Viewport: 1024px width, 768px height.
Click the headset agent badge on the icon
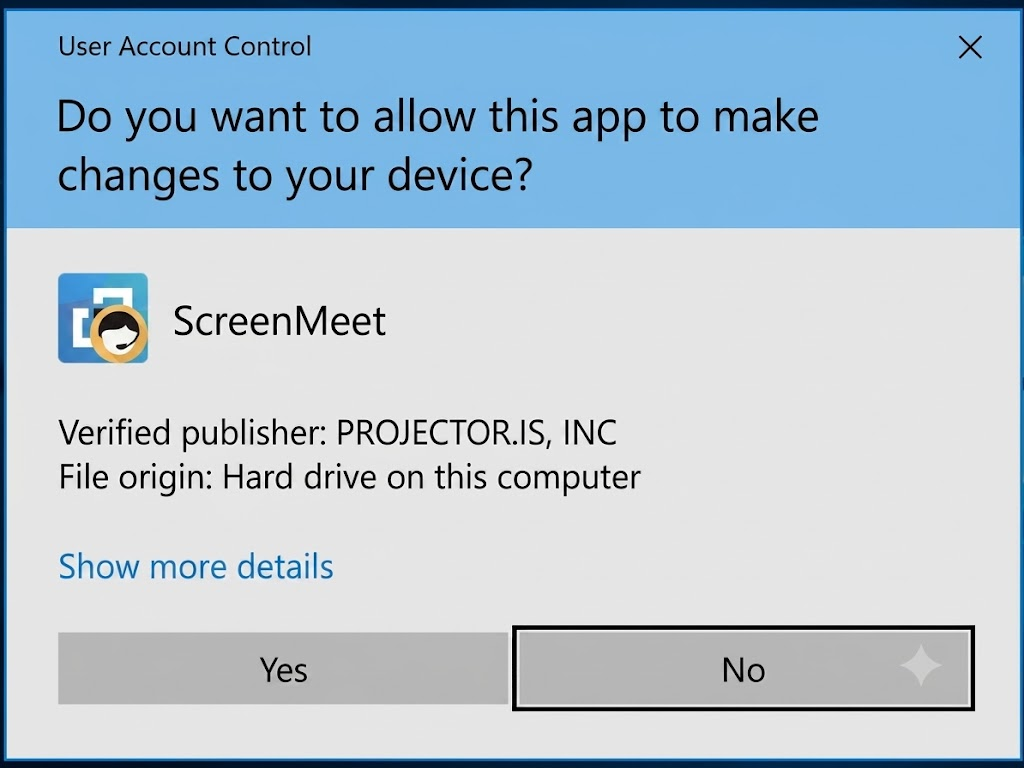(118, 333)
